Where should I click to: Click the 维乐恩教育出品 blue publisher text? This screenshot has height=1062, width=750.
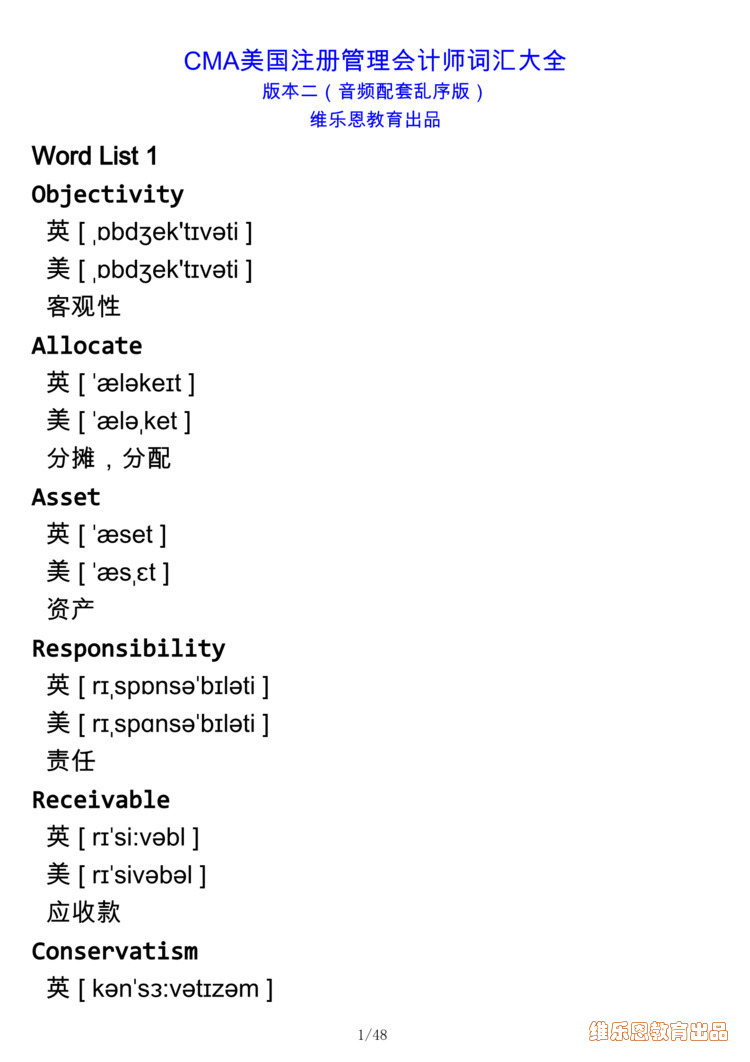[x=375, y=120]
